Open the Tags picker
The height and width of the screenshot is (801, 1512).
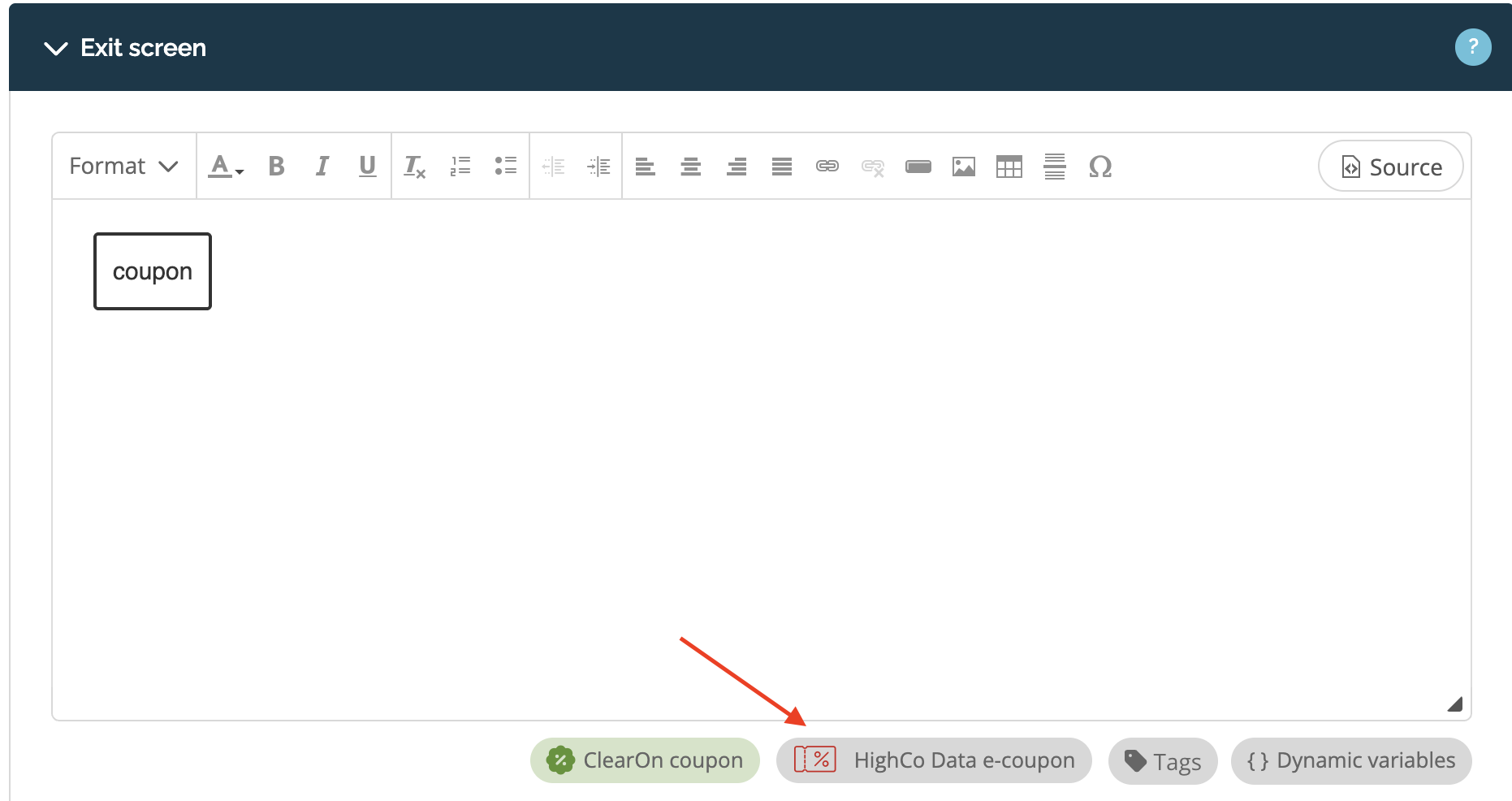pyautogui.click(x=1163, y=760)
